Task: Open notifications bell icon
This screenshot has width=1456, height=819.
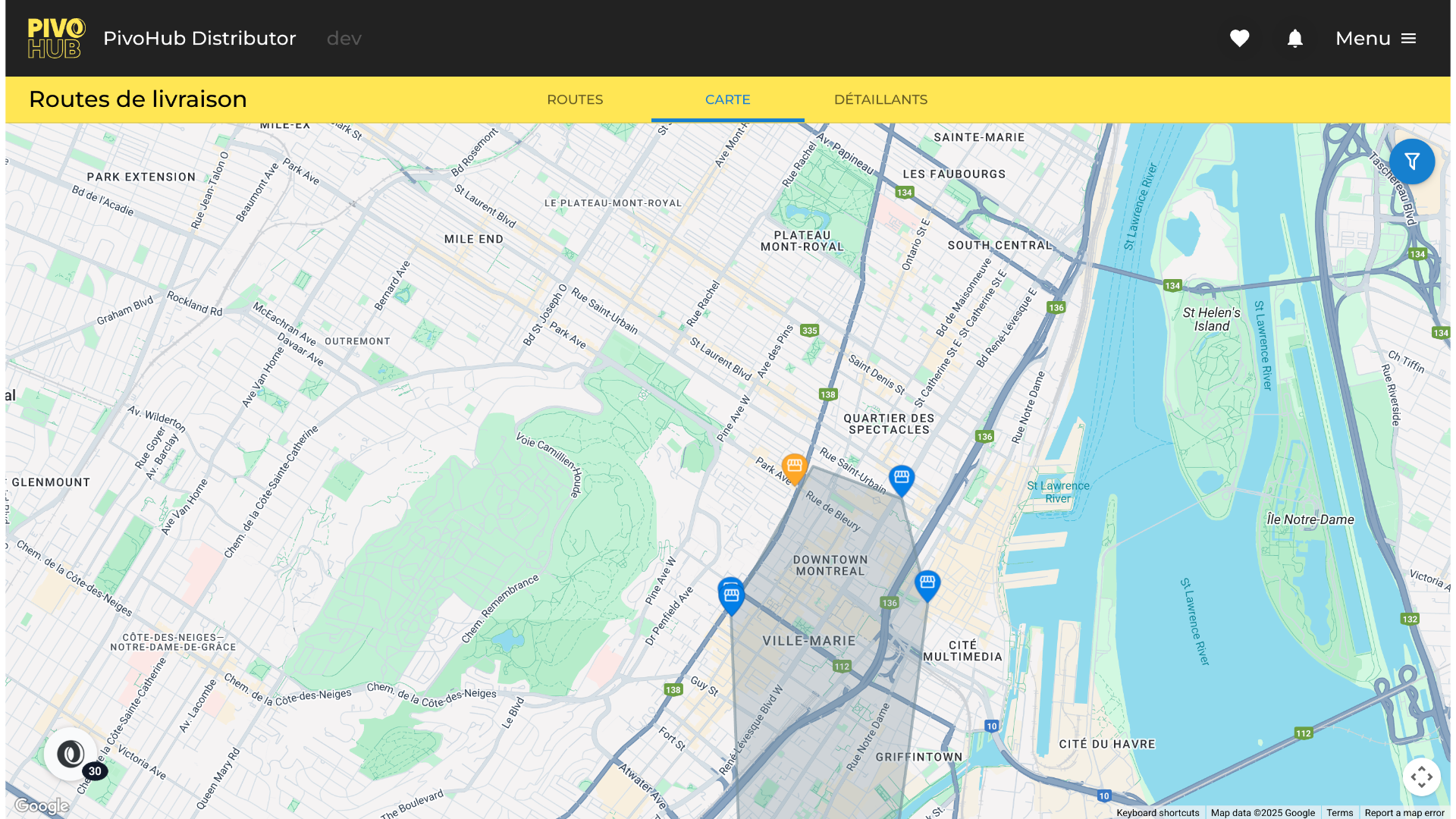Action: [1294, 39]
